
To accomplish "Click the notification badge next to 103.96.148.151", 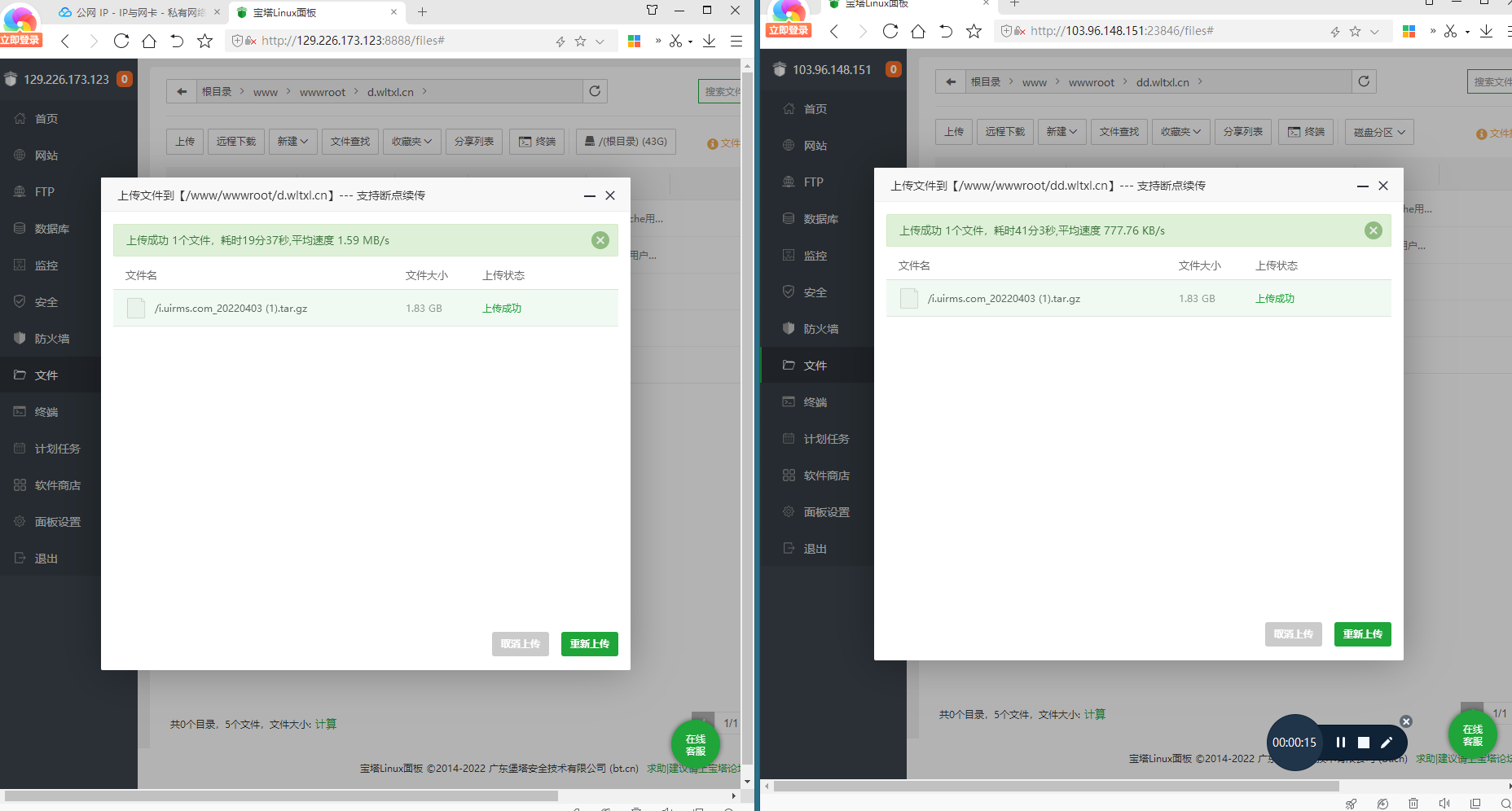I will coord(894,69).
